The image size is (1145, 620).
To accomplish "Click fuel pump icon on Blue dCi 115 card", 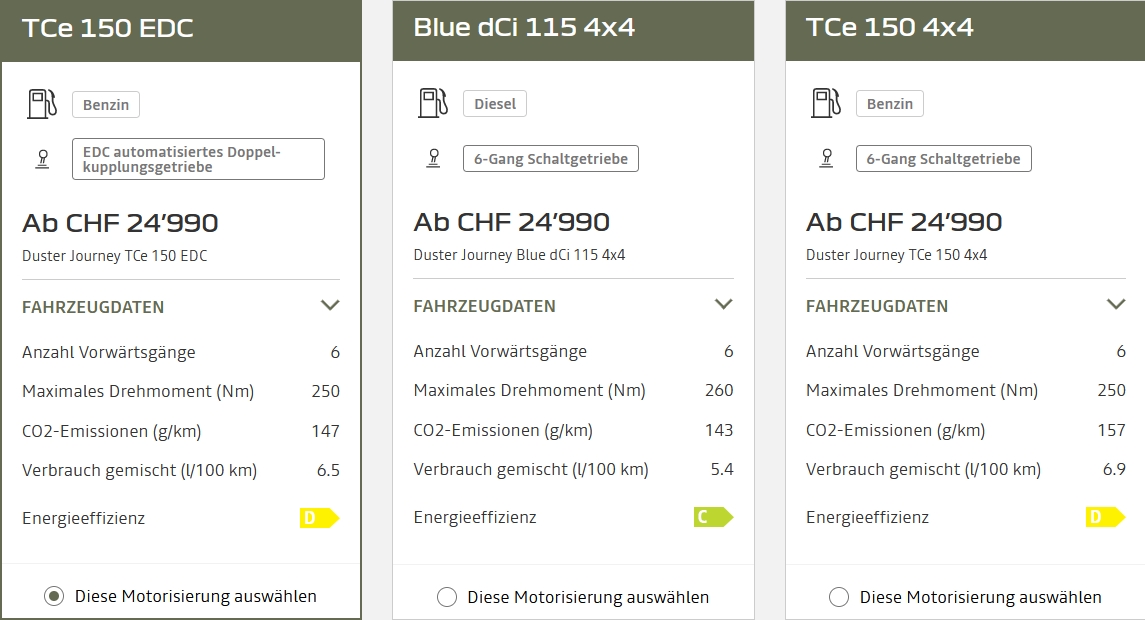I will [433, 103].
